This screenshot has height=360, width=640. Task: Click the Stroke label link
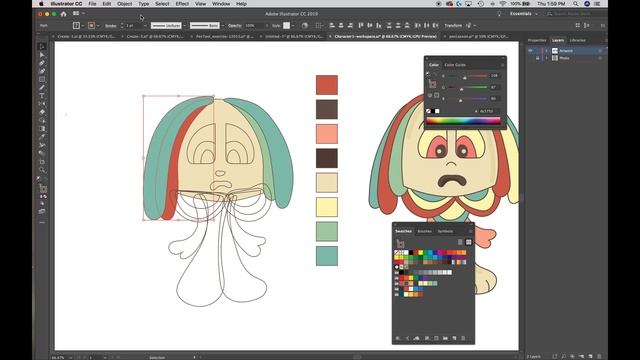(x=111, y=26)
